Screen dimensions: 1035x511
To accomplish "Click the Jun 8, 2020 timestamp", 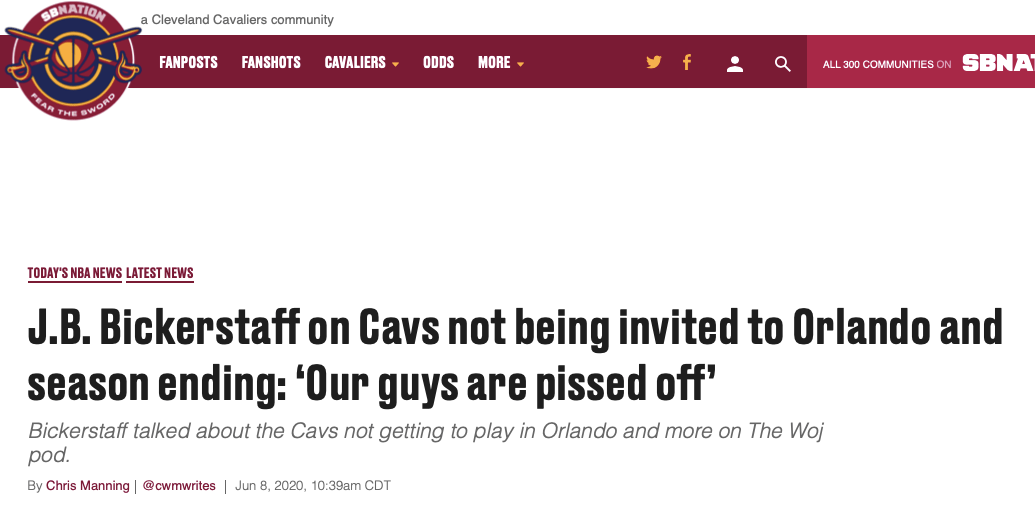I will tap(313, 486).
